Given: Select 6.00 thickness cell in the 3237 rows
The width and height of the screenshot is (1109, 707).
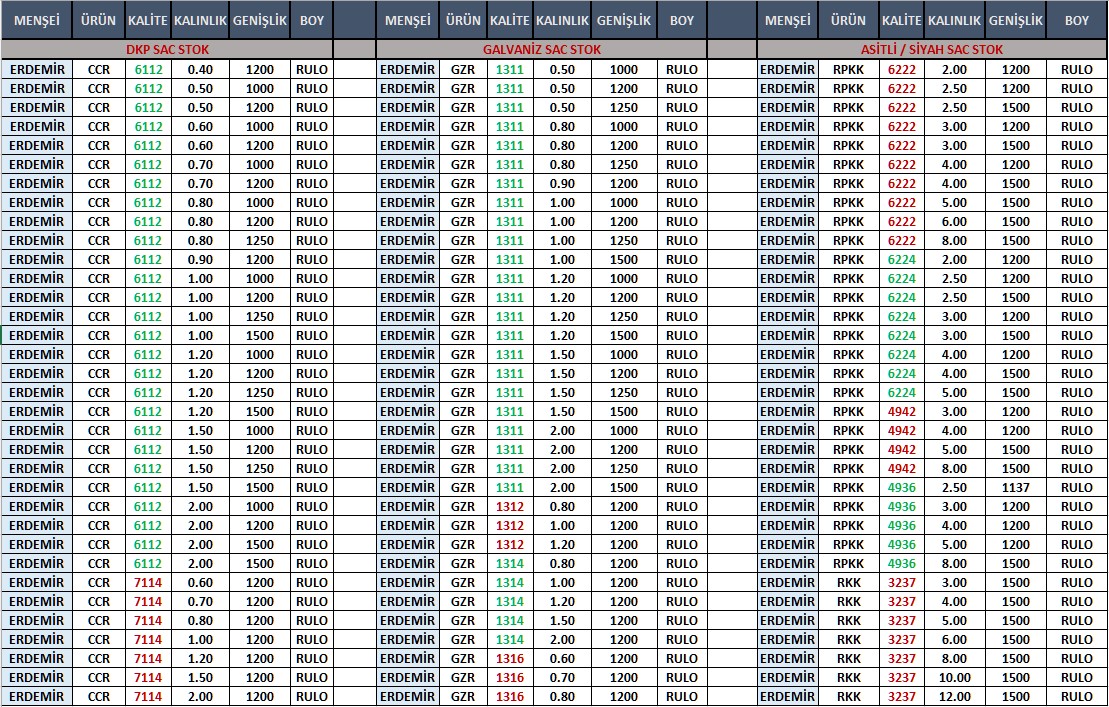Looking at the screenshot, I should (954, 639).
